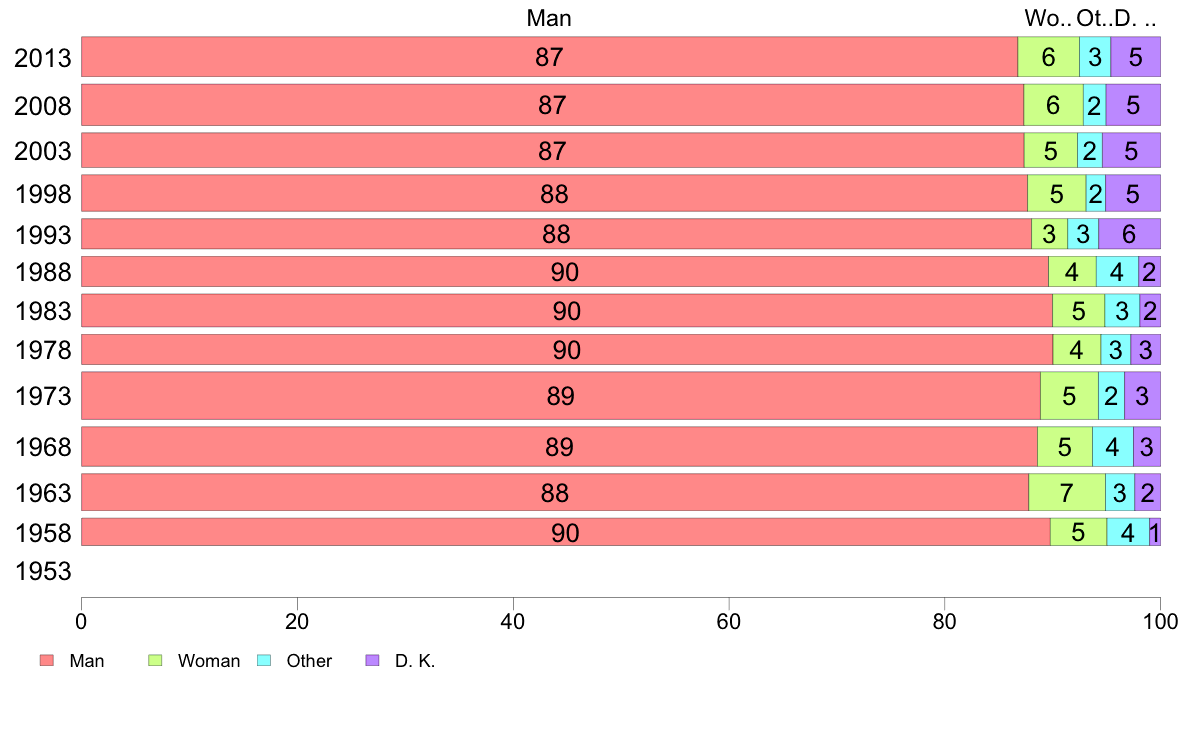The image size is (1188, 736).
Task: Click the 1988 Other segment labeled 4
Action: (1118, 272)
